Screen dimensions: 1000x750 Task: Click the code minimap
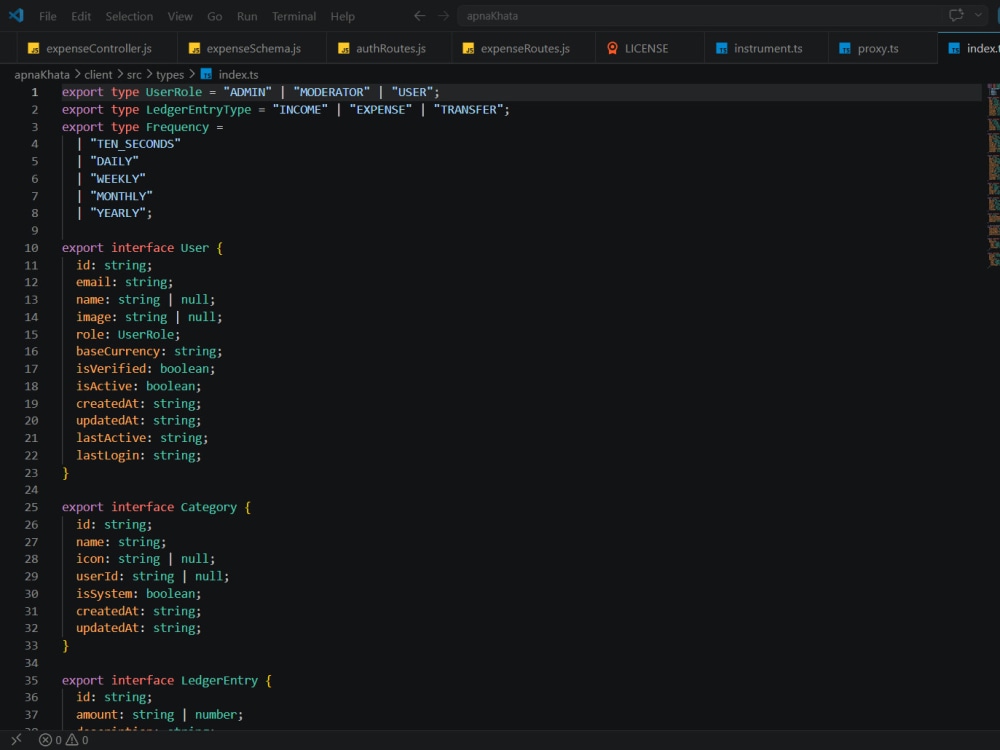tap(993, 175)
